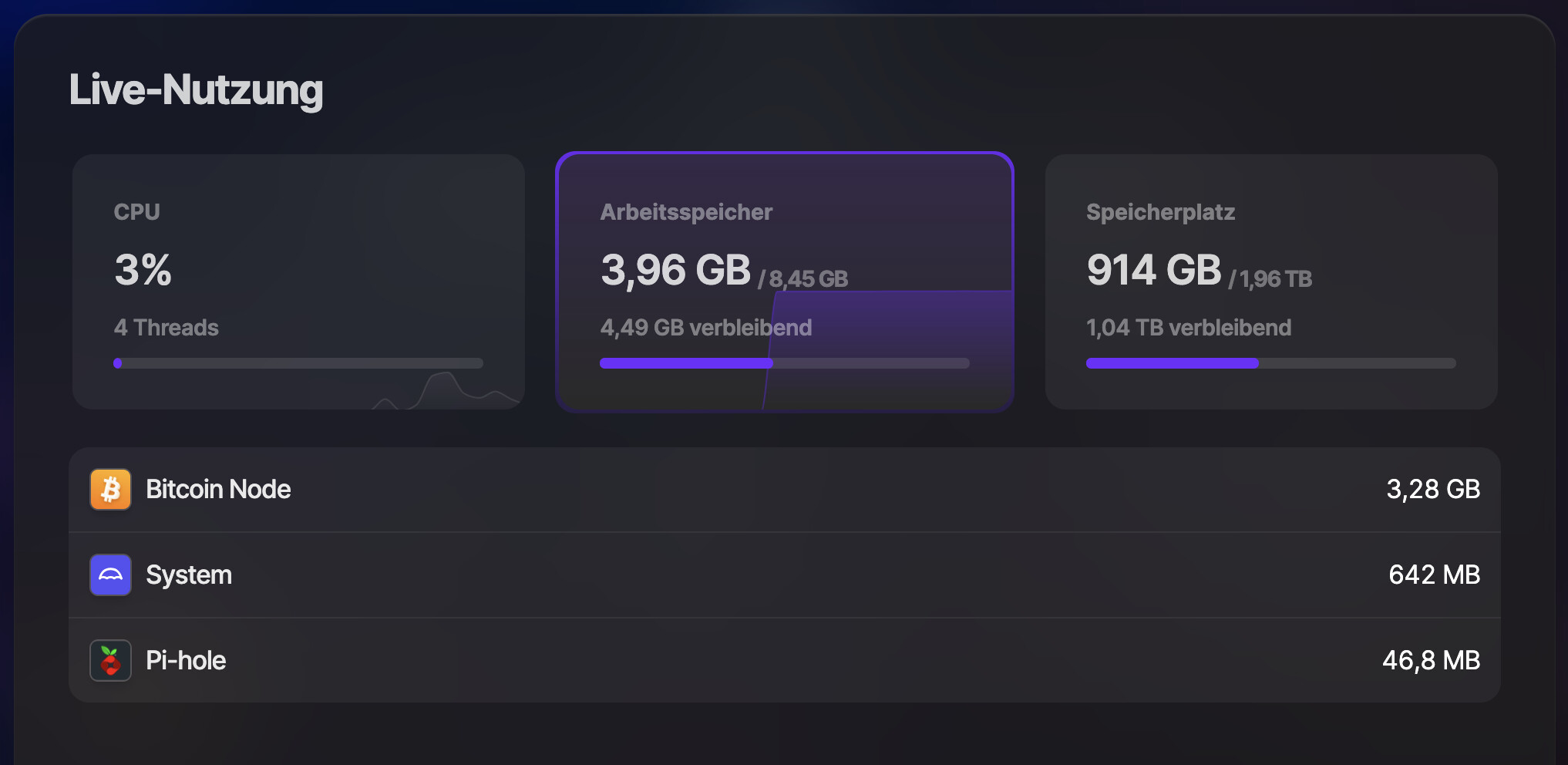The image size is (1568, 765).
Task: Click the Pi-hole raspberry icon
Action: [110, 661]
